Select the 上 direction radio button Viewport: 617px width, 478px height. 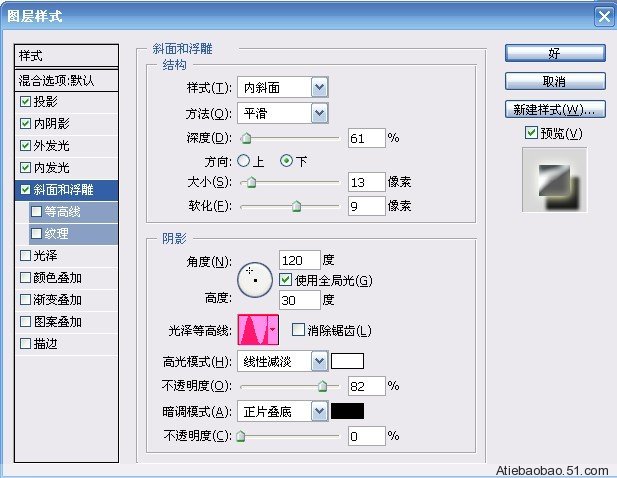point(243,160)
